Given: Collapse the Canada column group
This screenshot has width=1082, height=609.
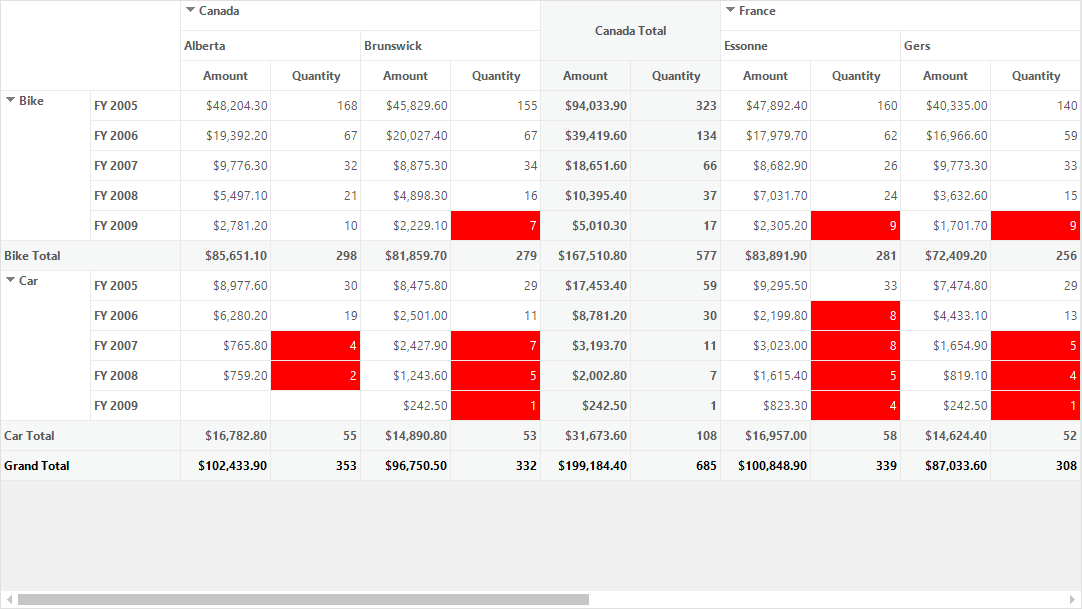Looking at the screenshot, I should [190, 10].
